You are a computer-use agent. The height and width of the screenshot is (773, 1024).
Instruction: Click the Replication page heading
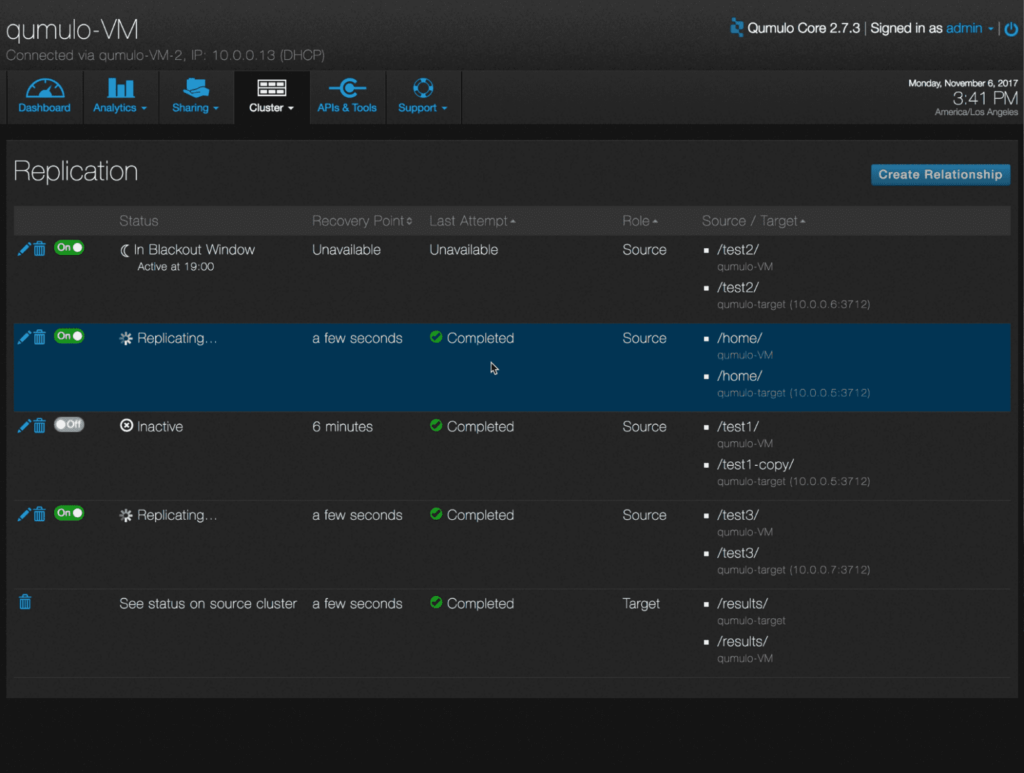76,171
